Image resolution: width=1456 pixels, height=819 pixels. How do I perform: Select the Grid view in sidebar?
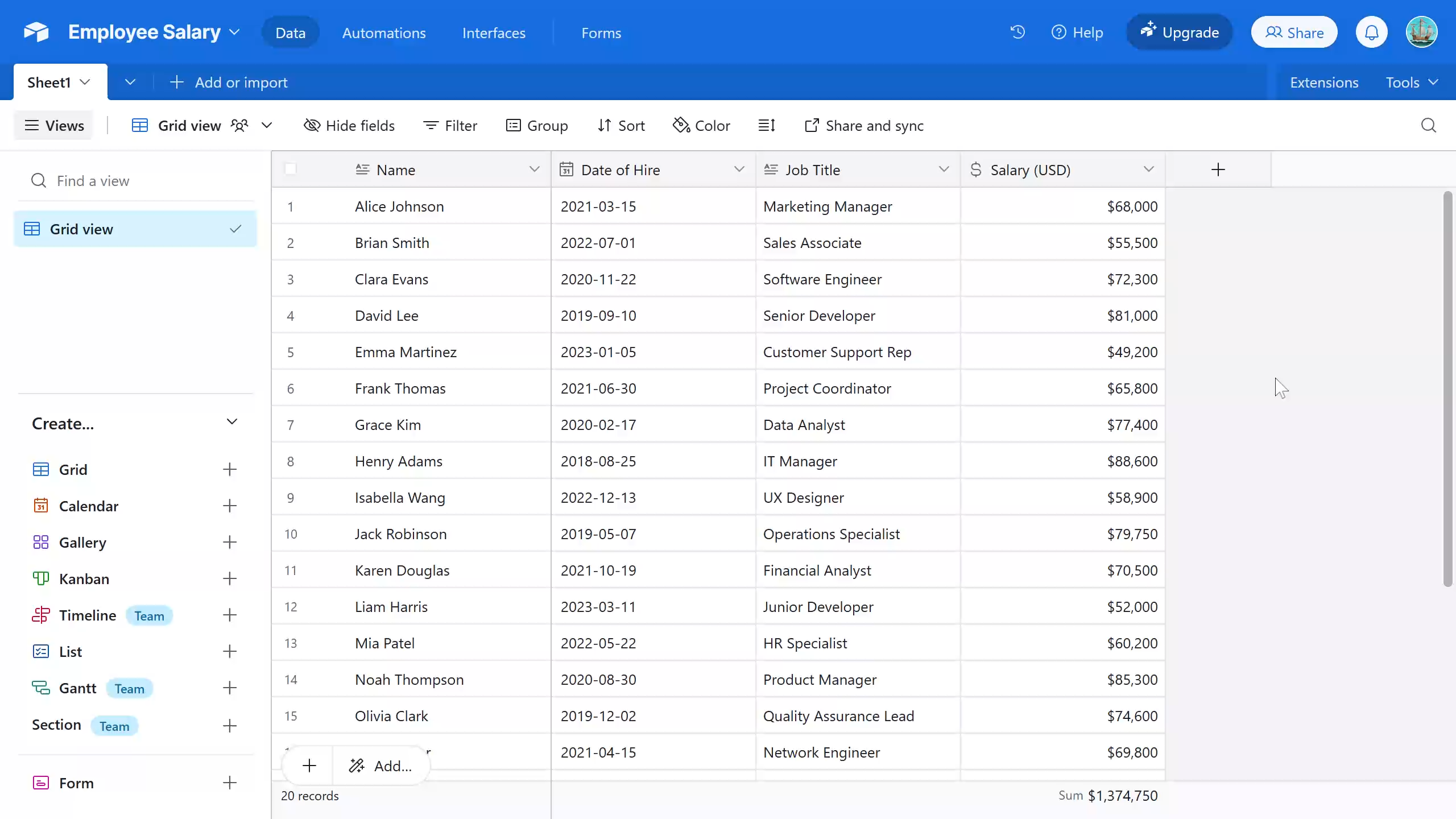[135, 229]
